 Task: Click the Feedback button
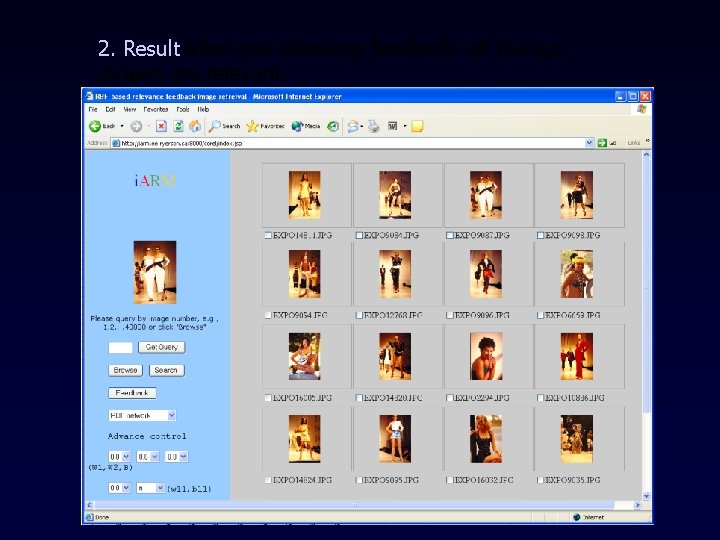(x=132, y=393)
